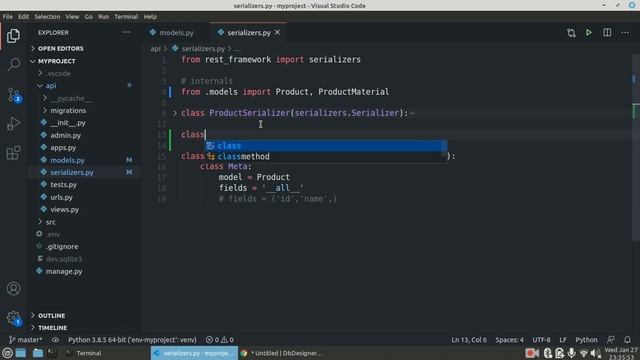
Task: Click errors and warnings count in status bar
Action: pos(220,340)
